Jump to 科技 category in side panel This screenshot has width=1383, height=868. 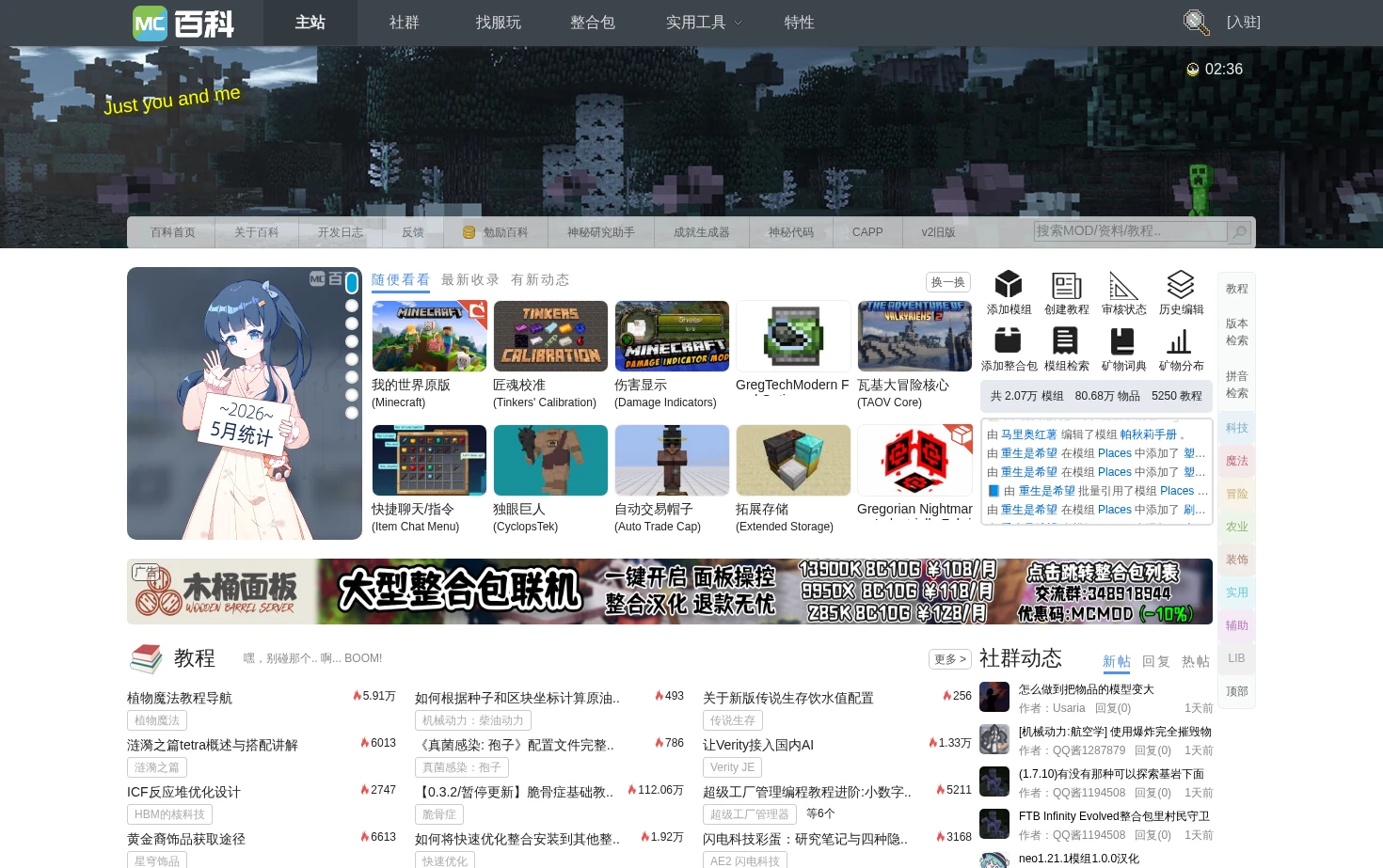[x=1237, y=428]
